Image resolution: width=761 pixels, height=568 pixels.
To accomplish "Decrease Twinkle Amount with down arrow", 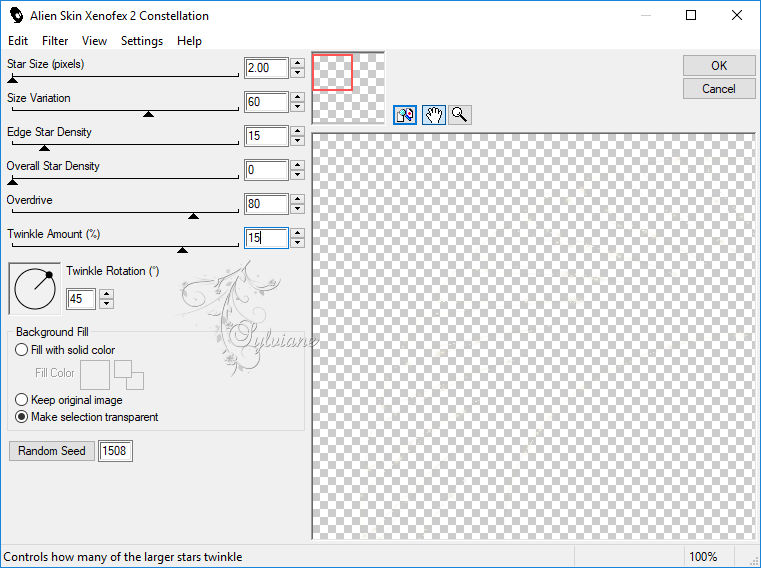I will 298,243.
